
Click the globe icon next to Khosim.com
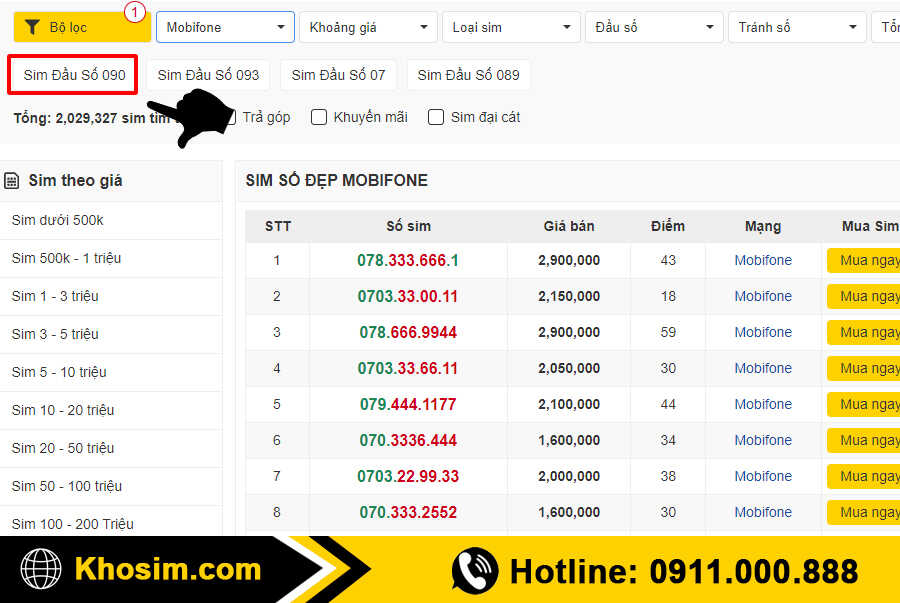tap(41, 570)
